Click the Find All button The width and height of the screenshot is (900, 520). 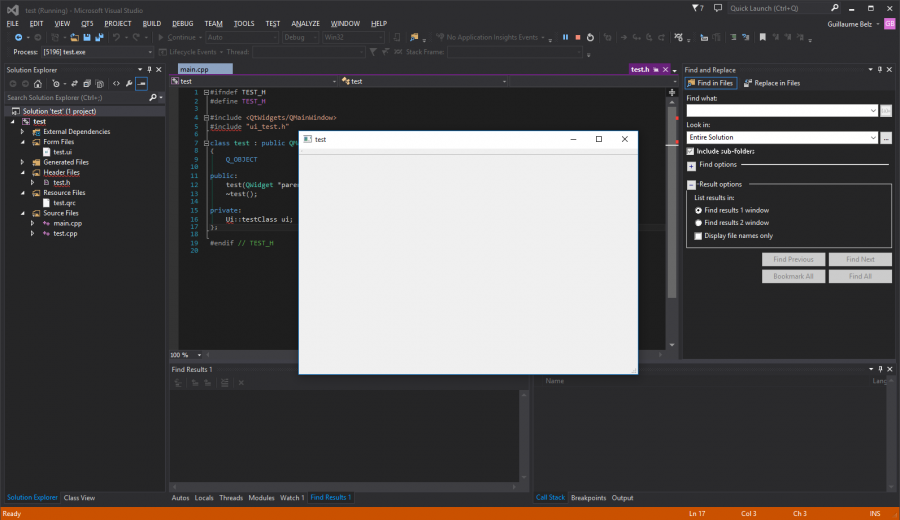tap(860, 277)
